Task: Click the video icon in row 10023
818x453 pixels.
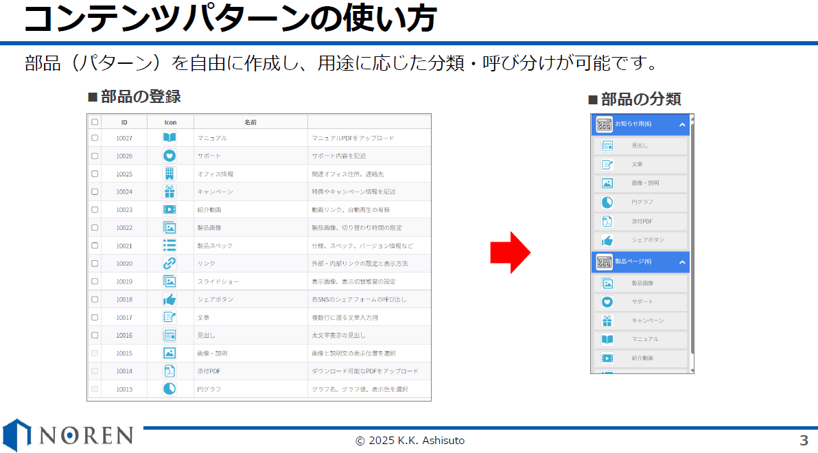Action: (x=169, y=210)
